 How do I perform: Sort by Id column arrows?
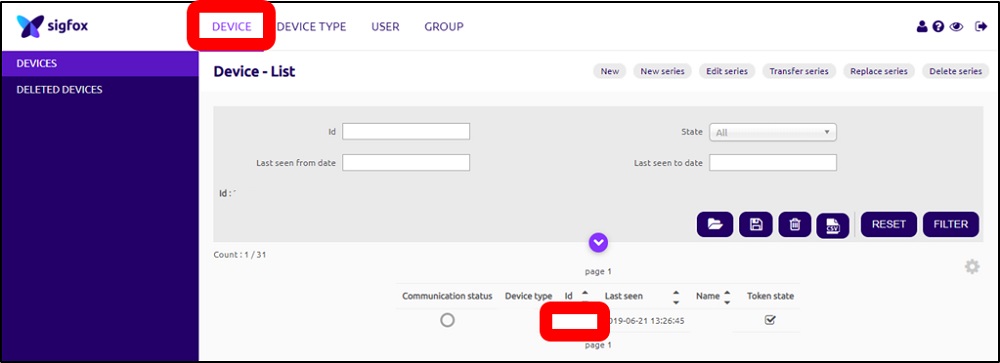tap(585, 296)
